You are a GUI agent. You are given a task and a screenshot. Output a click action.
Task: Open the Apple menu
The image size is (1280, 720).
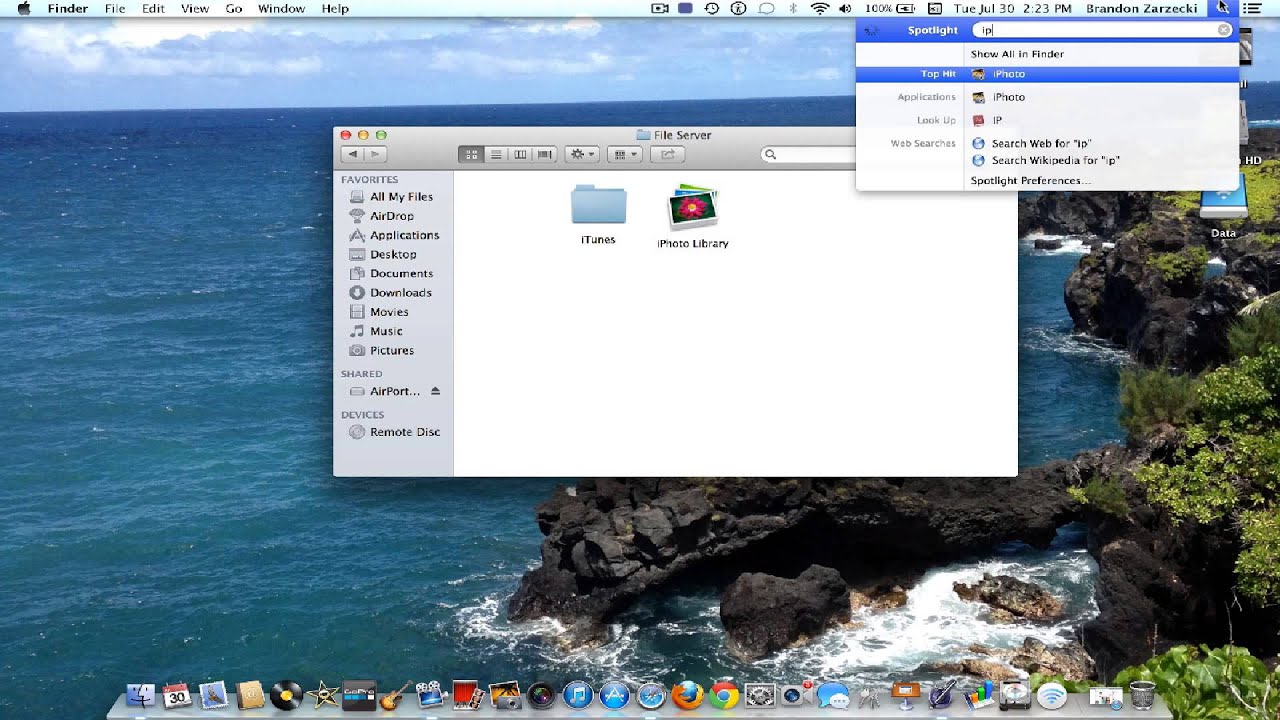coord(23,8)
